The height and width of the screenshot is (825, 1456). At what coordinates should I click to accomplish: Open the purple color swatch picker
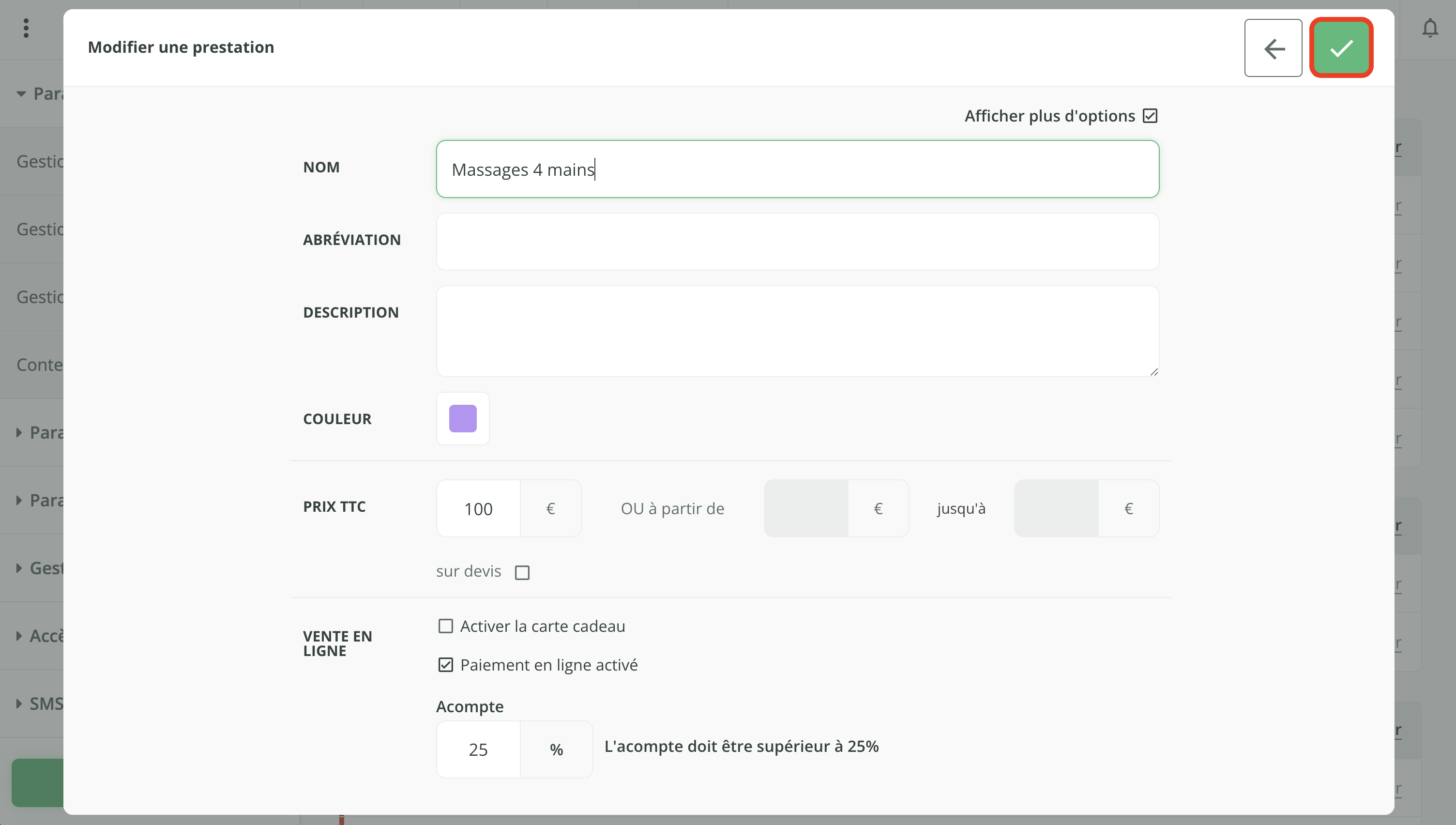(x=463, y=419)
